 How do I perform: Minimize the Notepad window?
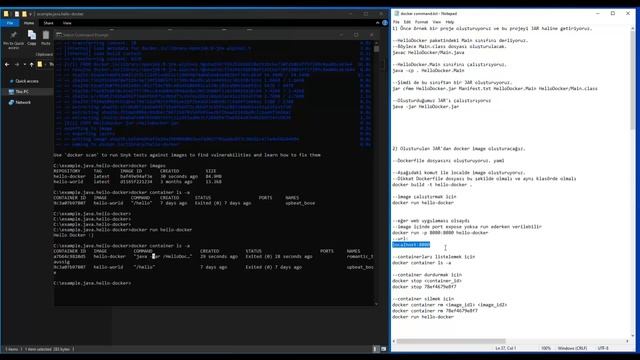pos(598,13)
